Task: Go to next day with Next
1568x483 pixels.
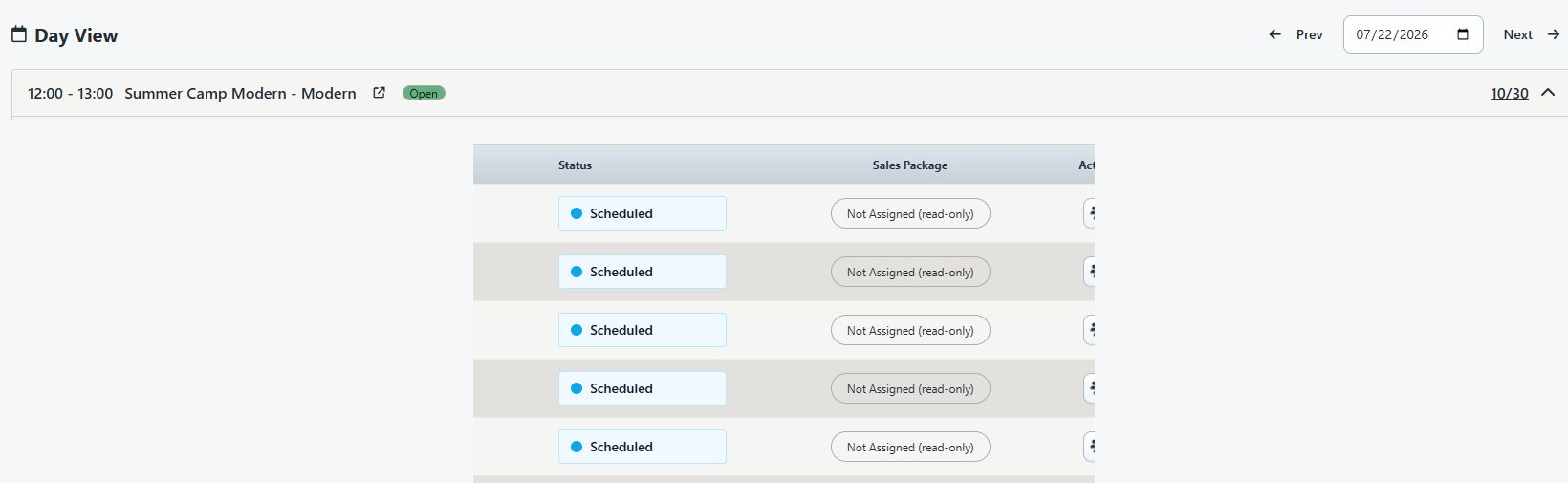Action: click(1532, 34)
